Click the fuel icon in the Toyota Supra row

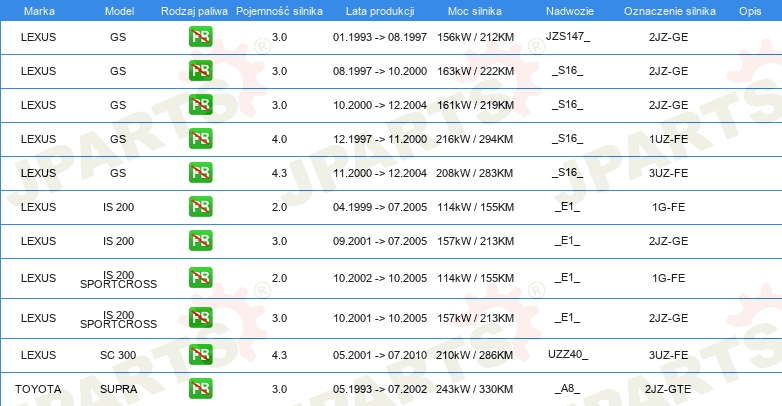[x=200, y=389]
